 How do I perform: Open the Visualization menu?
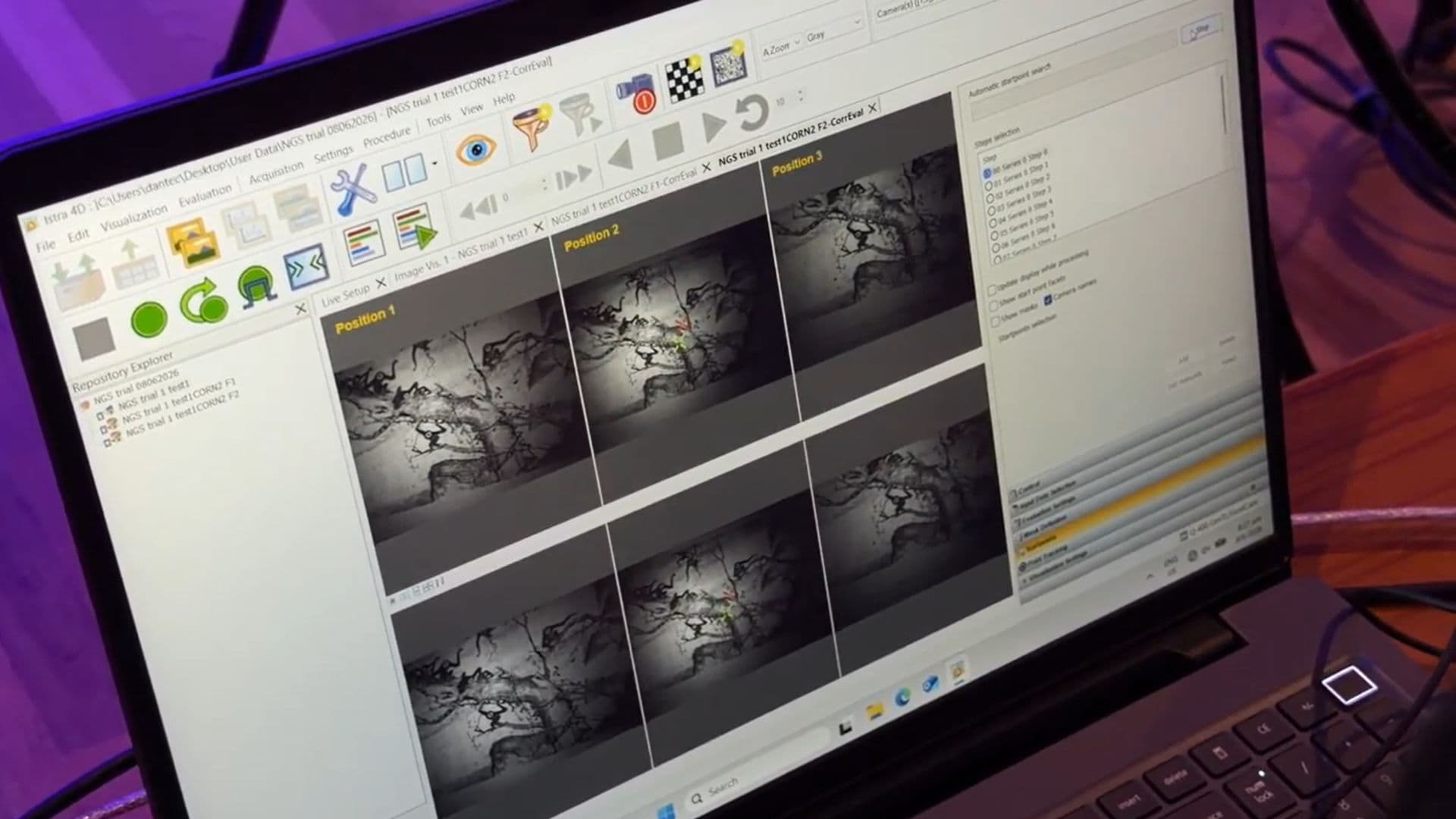[x=133, y=217]
